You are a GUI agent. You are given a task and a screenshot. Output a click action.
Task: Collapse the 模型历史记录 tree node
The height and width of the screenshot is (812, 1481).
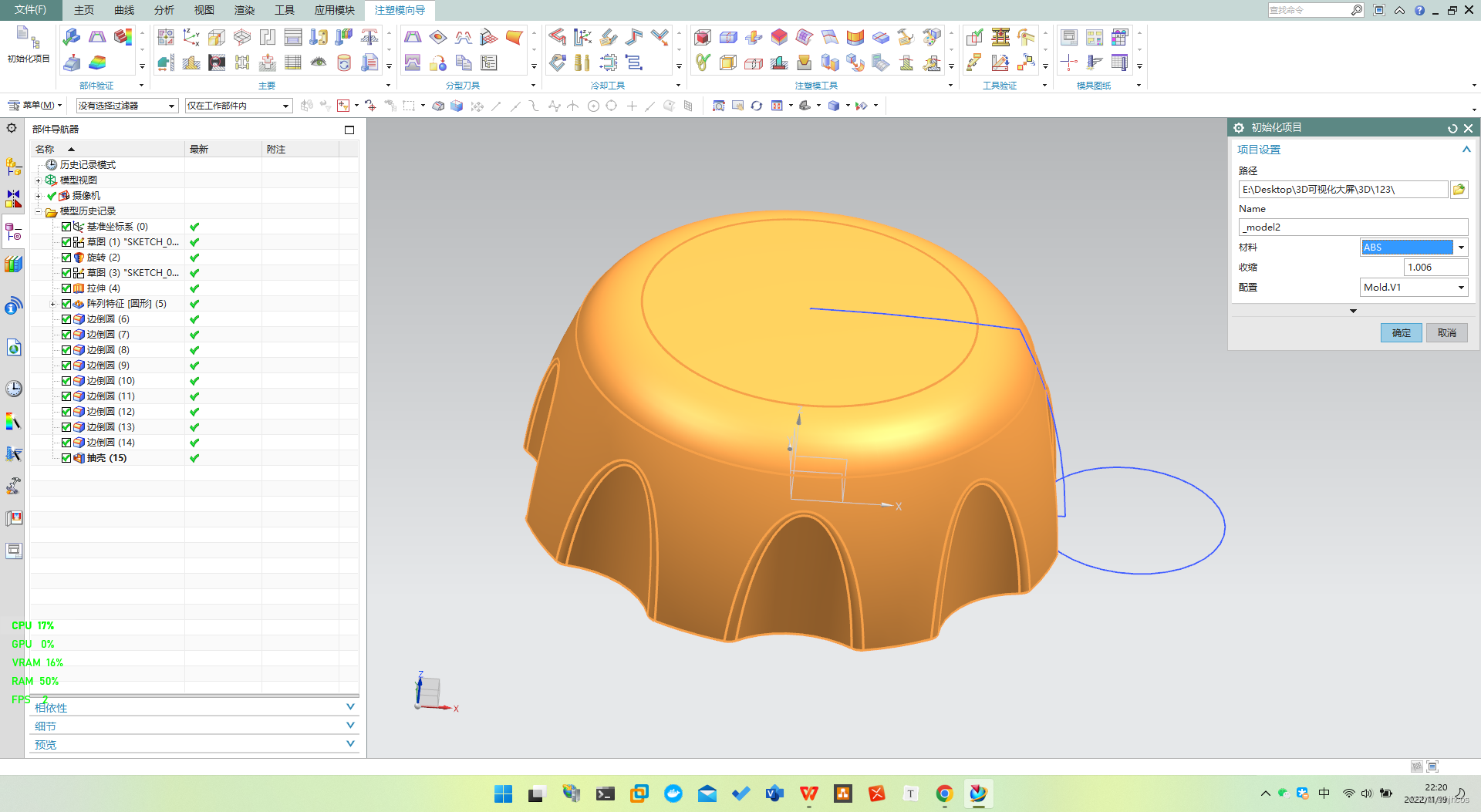click(38, 211)
